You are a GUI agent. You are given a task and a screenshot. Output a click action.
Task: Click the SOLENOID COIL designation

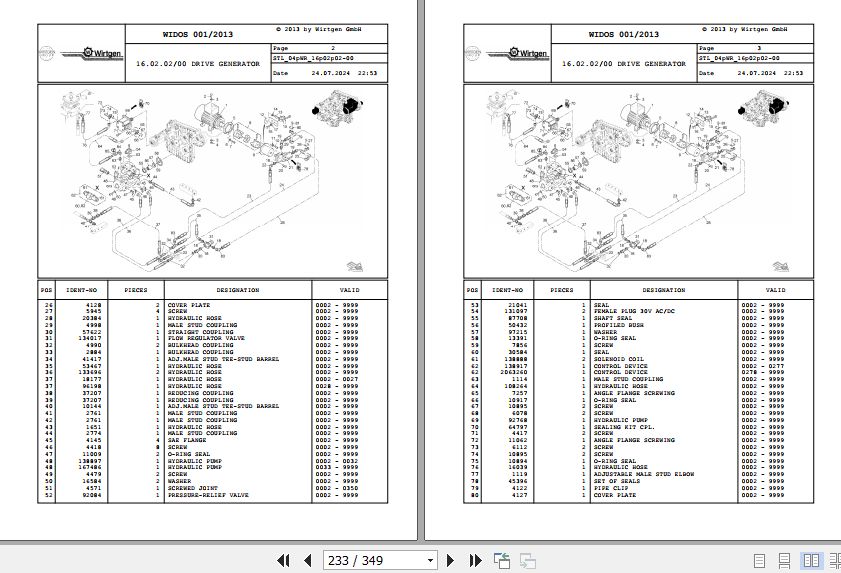618,359
